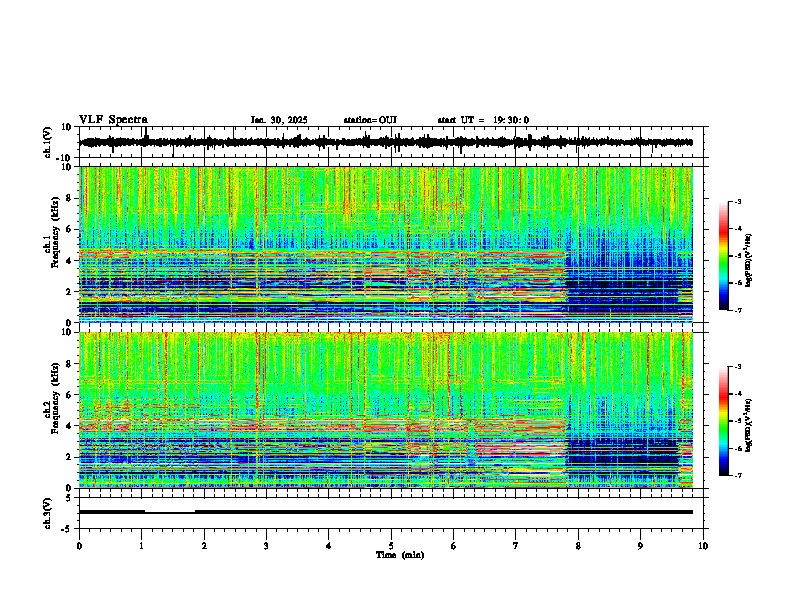Click the "-4" label on ch.1 color bar
The height and width of the screenshot is (612, 792).
coord(737,229)
